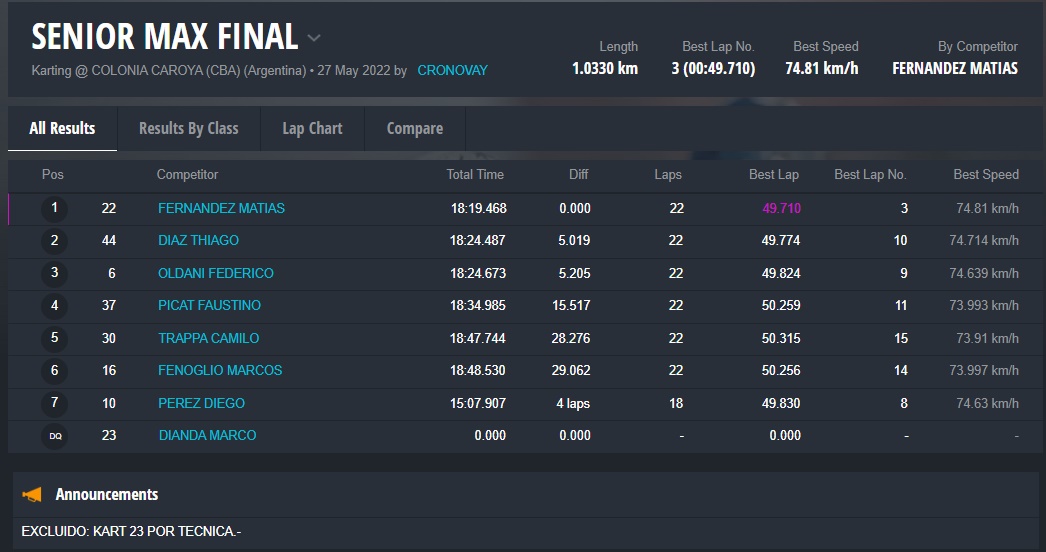Viewport: 1046px width, 552px height.
Task: Open the CRONOVAY organizer link
Action: [x=452, y=71]
